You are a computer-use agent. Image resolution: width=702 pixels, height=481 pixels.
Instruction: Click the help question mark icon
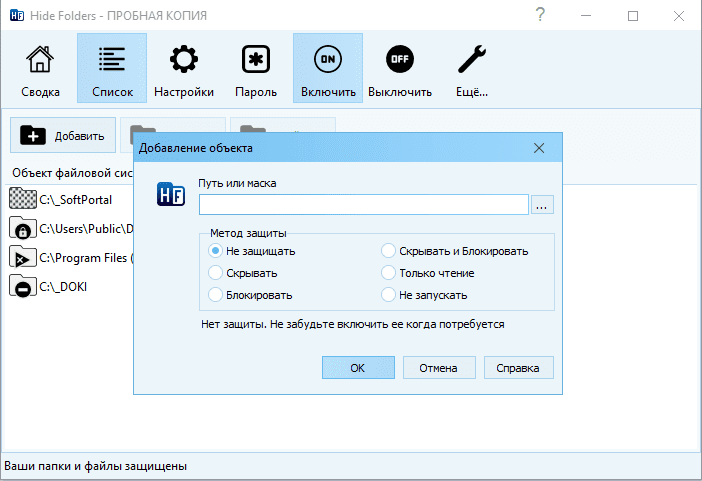(540, 15)
